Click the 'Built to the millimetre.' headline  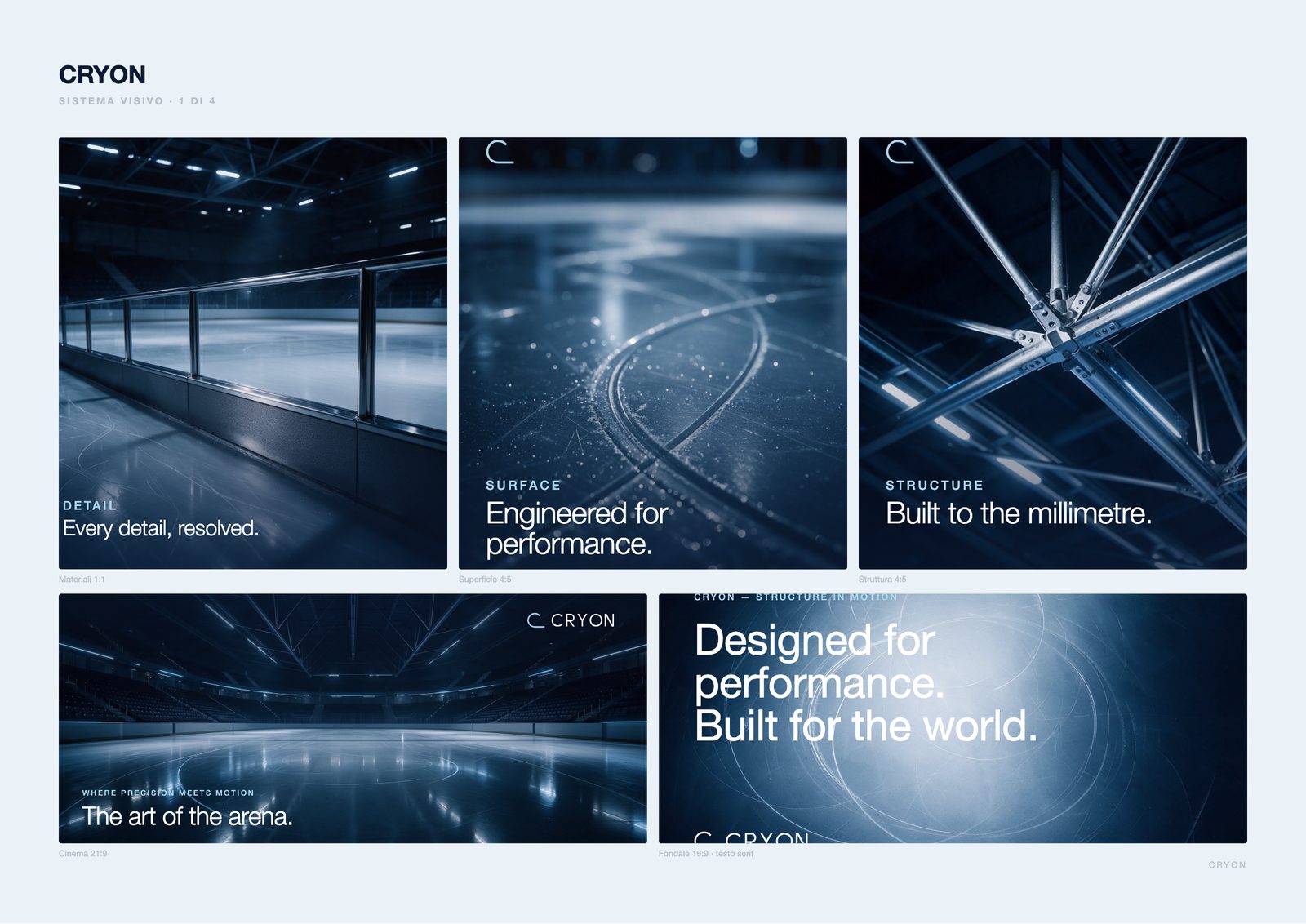tap(1019, 513)
